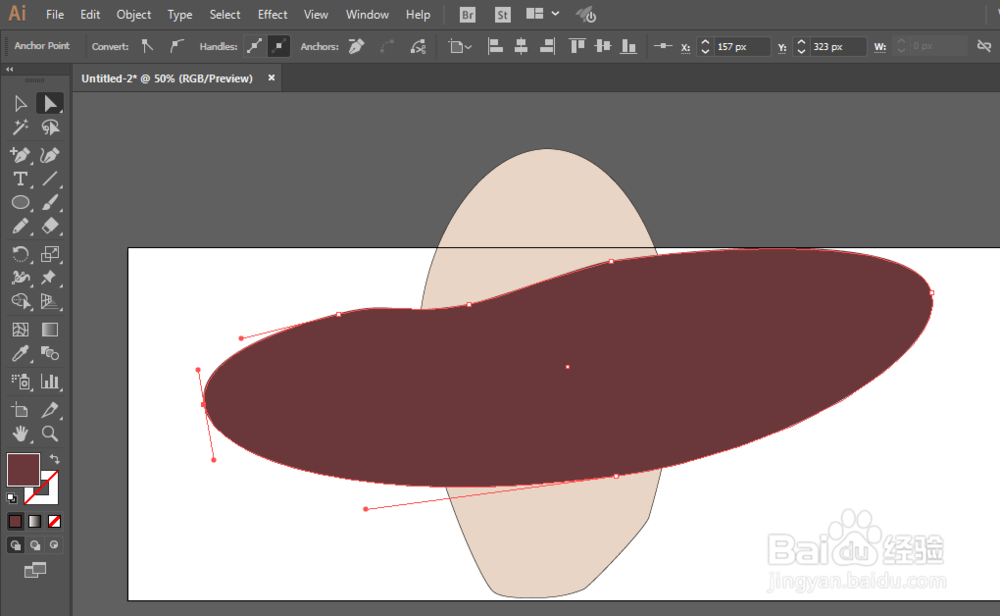Remove selected anchor points
1000x616 pixels.
click(357, 46)
